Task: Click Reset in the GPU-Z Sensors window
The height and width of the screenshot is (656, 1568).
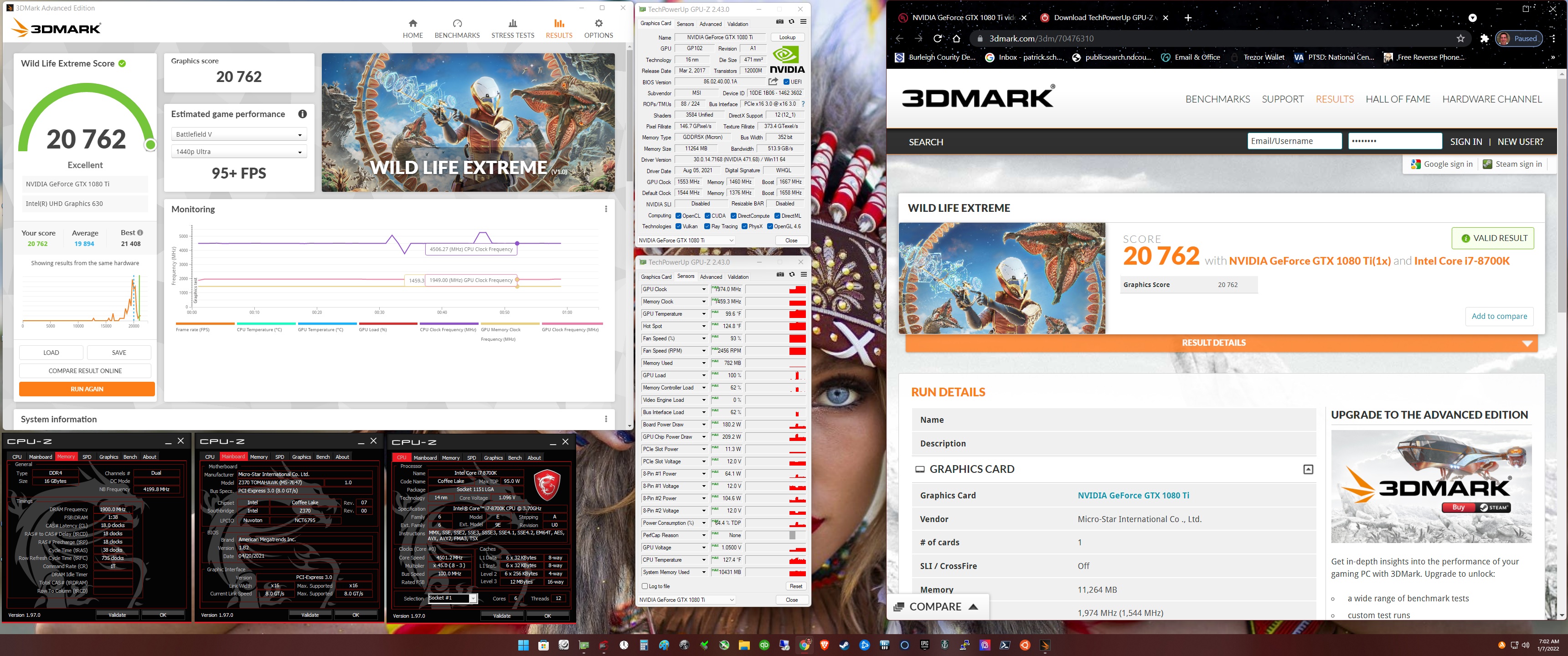Action: pyautogui.click(x=795, y=586)
